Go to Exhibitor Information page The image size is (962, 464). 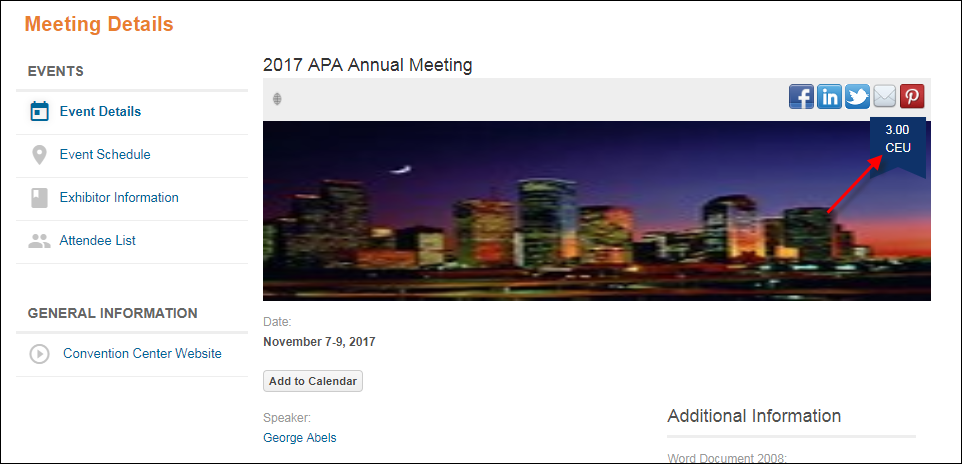[x=119, y=198]
